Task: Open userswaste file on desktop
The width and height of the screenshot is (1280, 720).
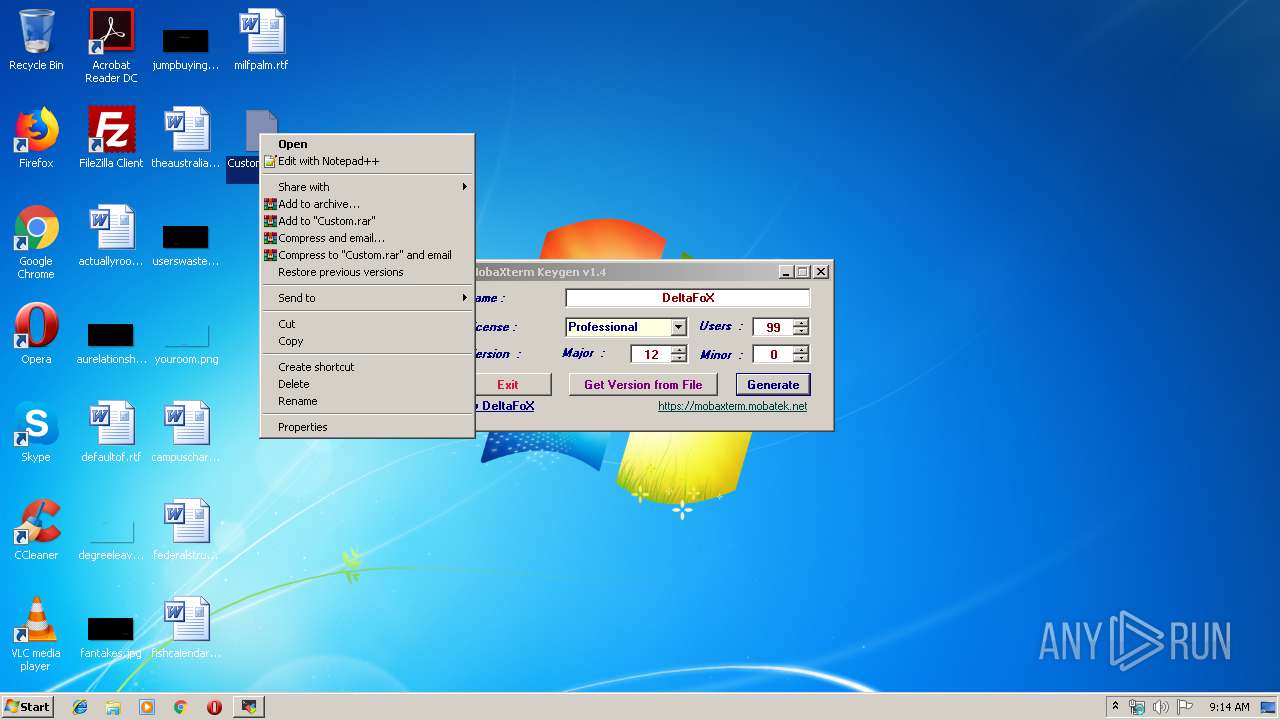Action: click(186, 244)
